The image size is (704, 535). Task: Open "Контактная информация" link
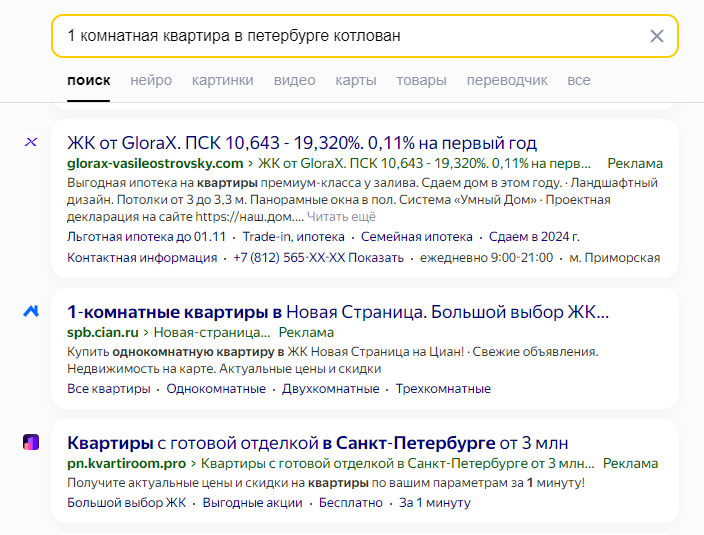pyautogui.click(x=142, y=258)
